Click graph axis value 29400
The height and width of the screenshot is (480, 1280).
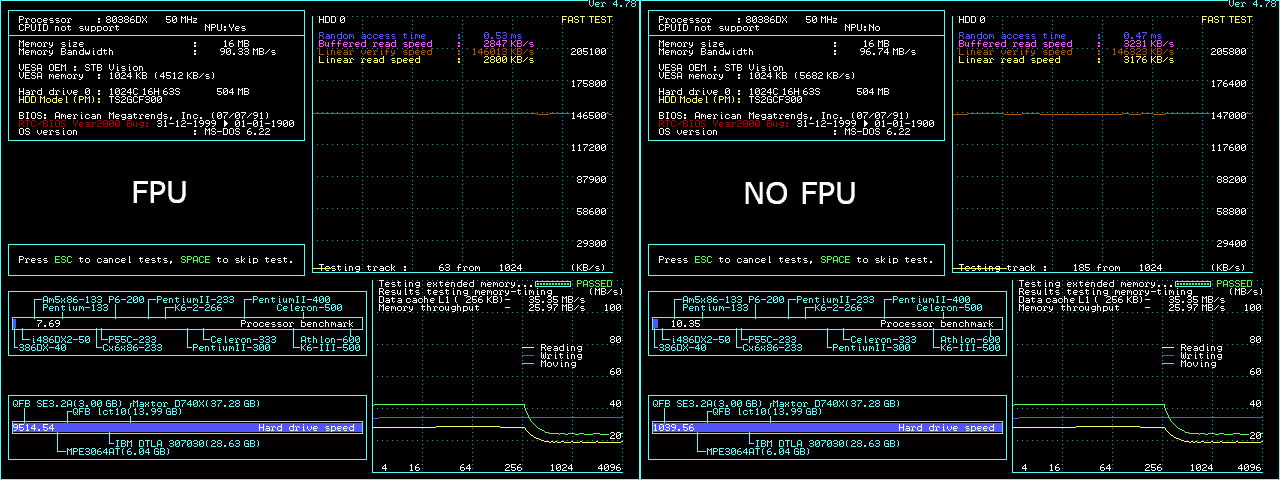coord(1229,244)
